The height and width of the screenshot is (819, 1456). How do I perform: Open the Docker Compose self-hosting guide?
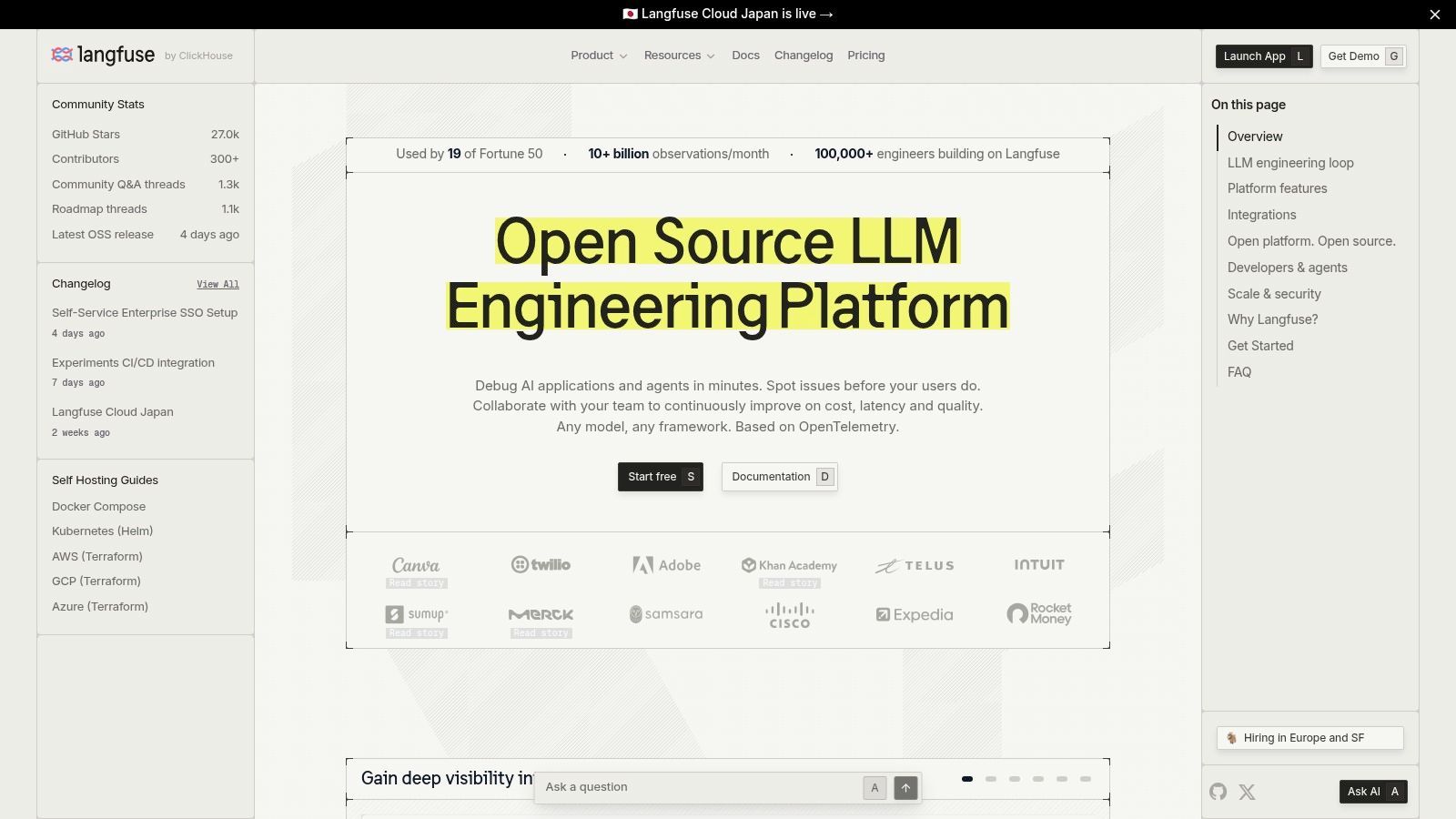click(98, 507)
